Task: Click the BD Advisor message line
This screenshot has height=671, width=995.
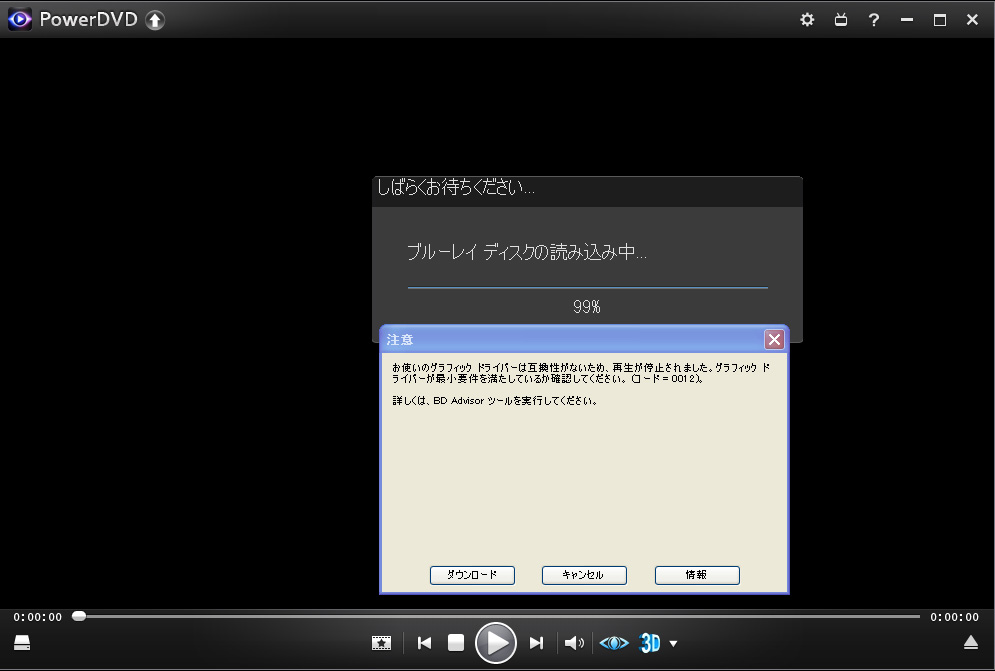Action: point(495,401)
